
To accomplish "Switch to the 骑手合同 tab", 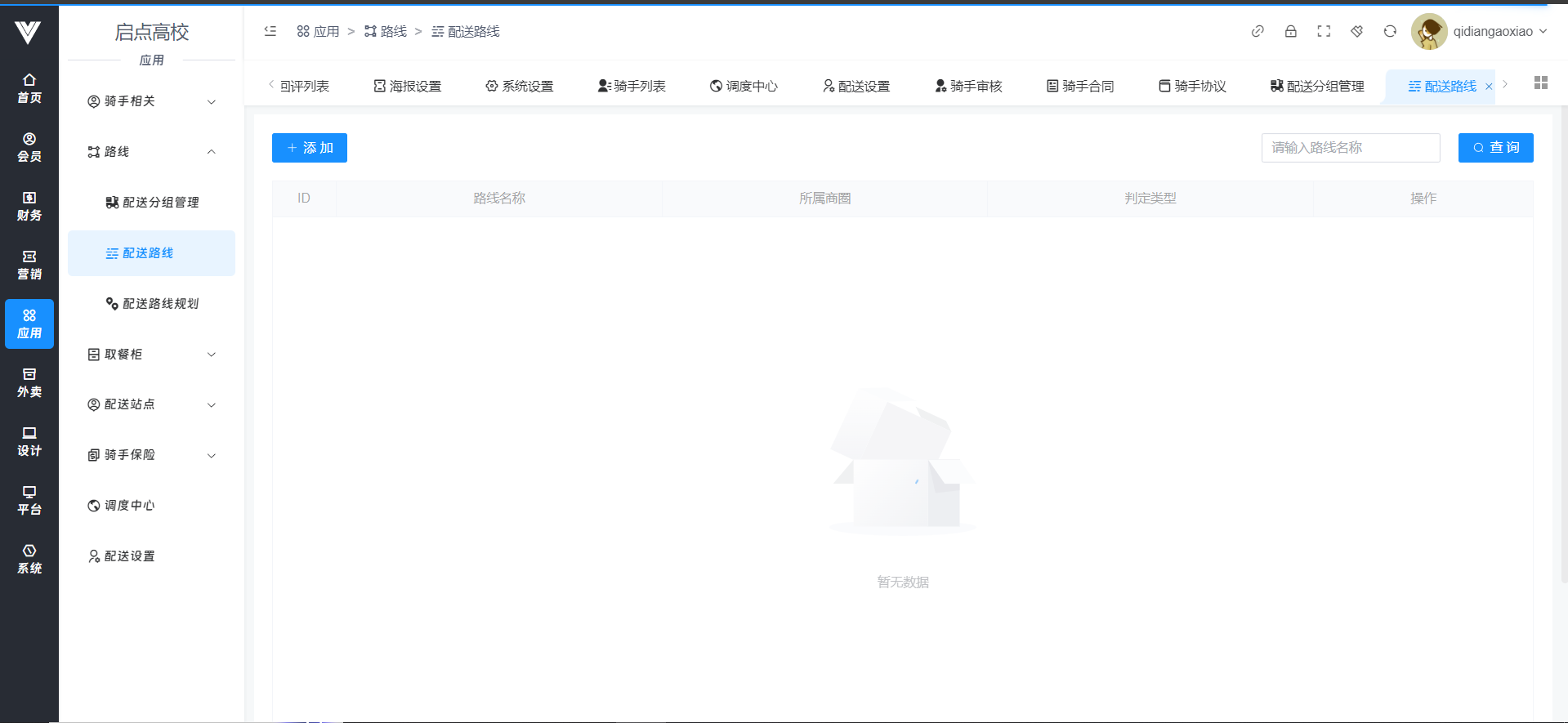I will pos(1080,86).
